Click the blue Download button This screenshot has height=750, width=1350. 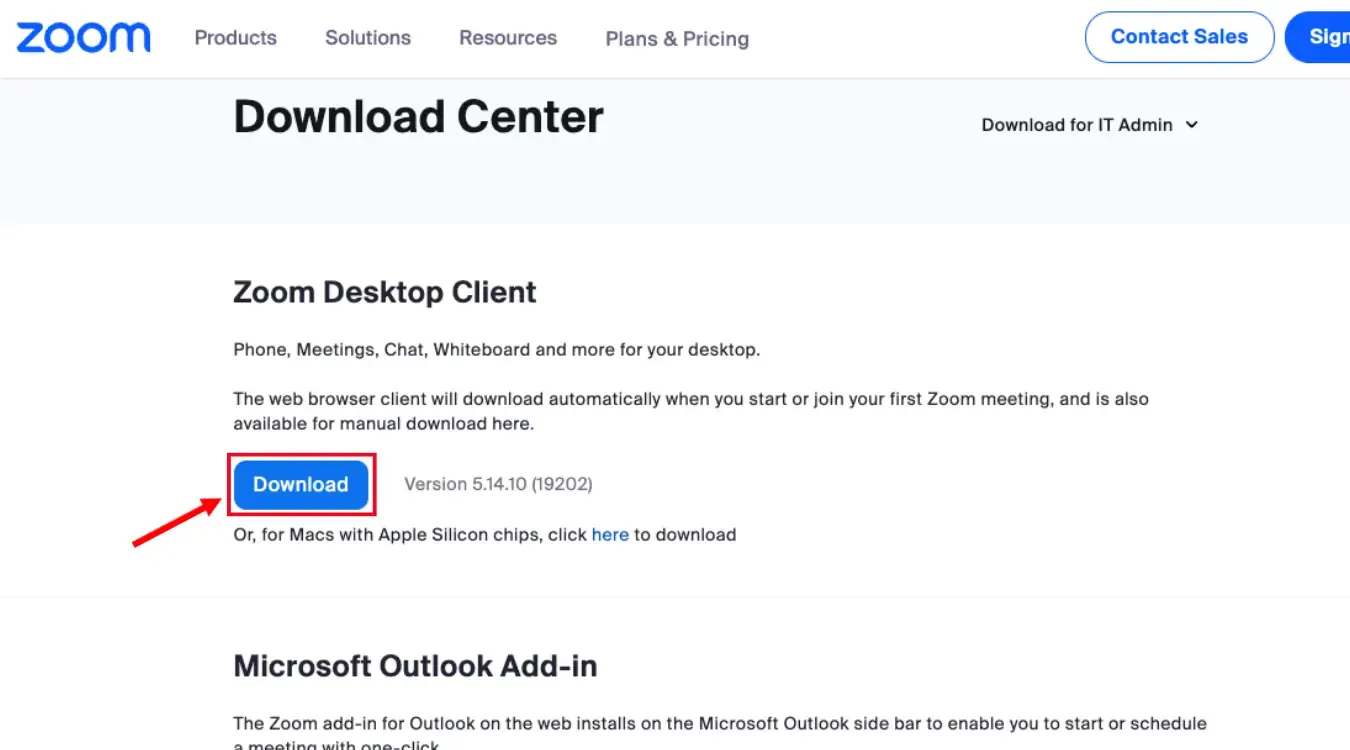[301, 485]
